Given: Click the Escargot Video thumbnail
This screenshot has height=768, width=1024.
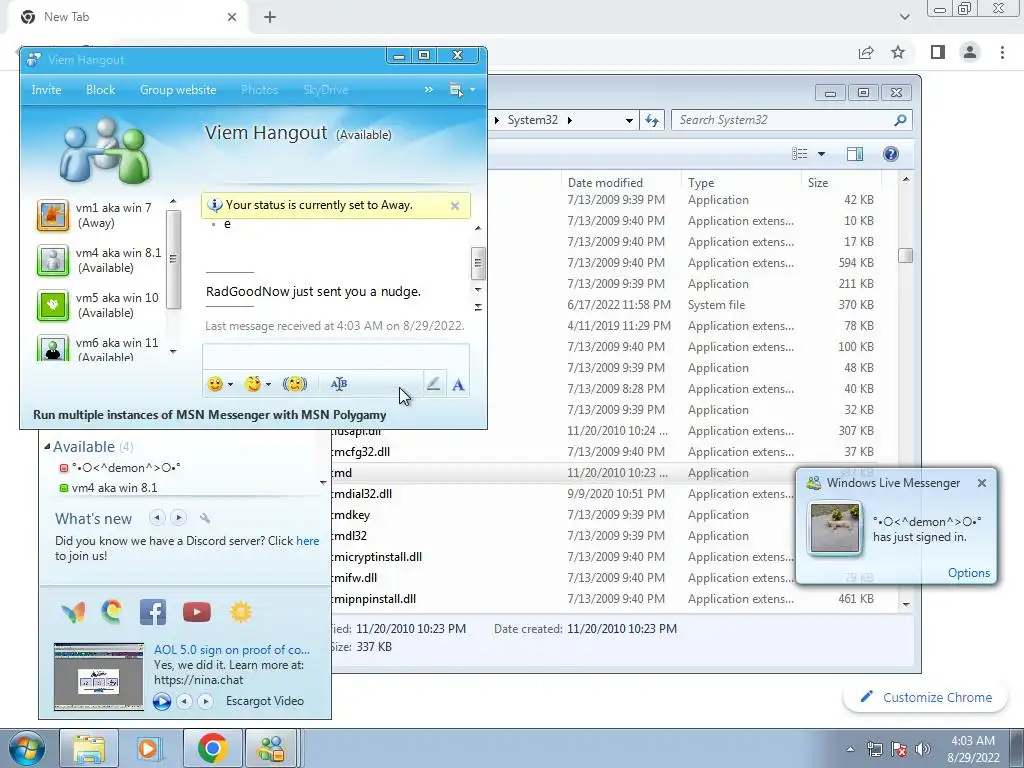Looking at the screenshot, I should [99, 677].
